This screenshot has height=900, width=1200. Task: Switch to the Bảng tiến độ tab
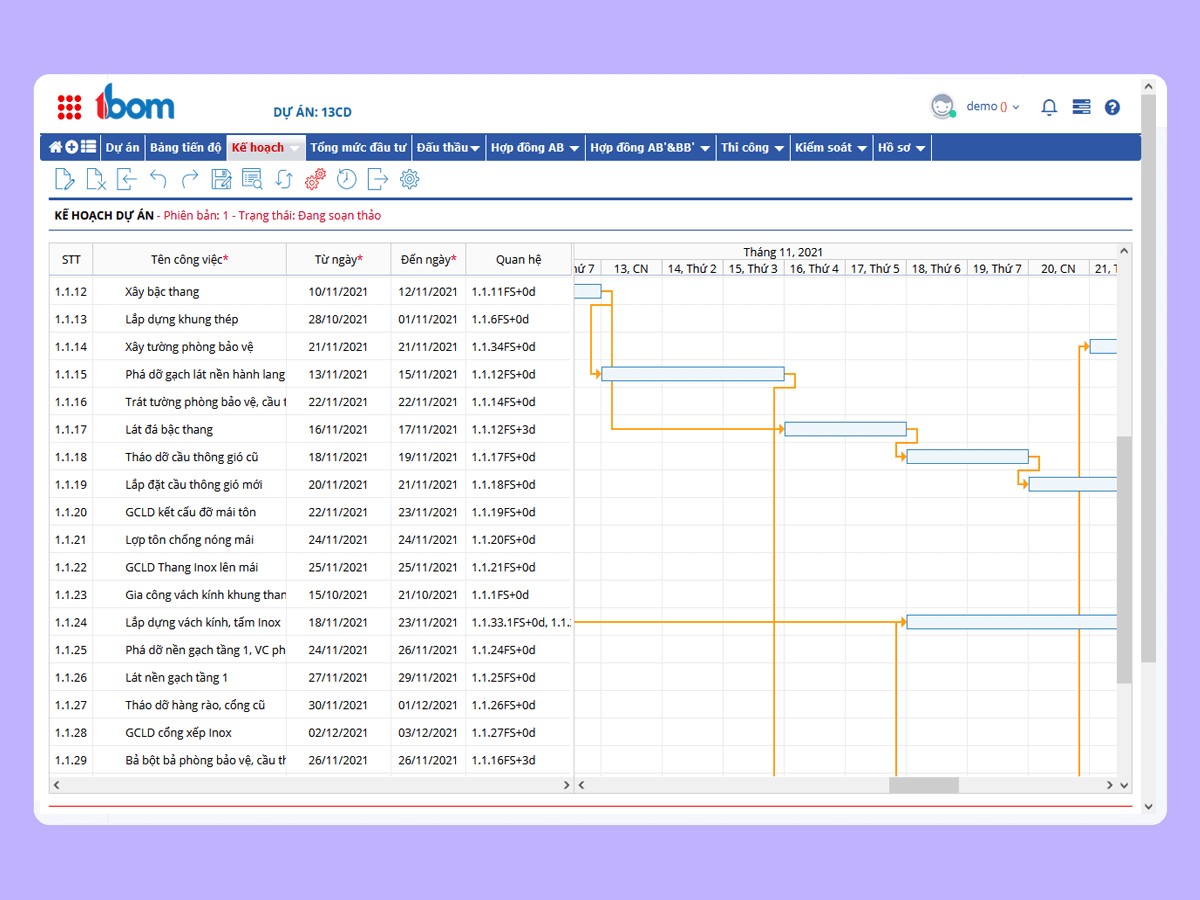click(185, 147)
